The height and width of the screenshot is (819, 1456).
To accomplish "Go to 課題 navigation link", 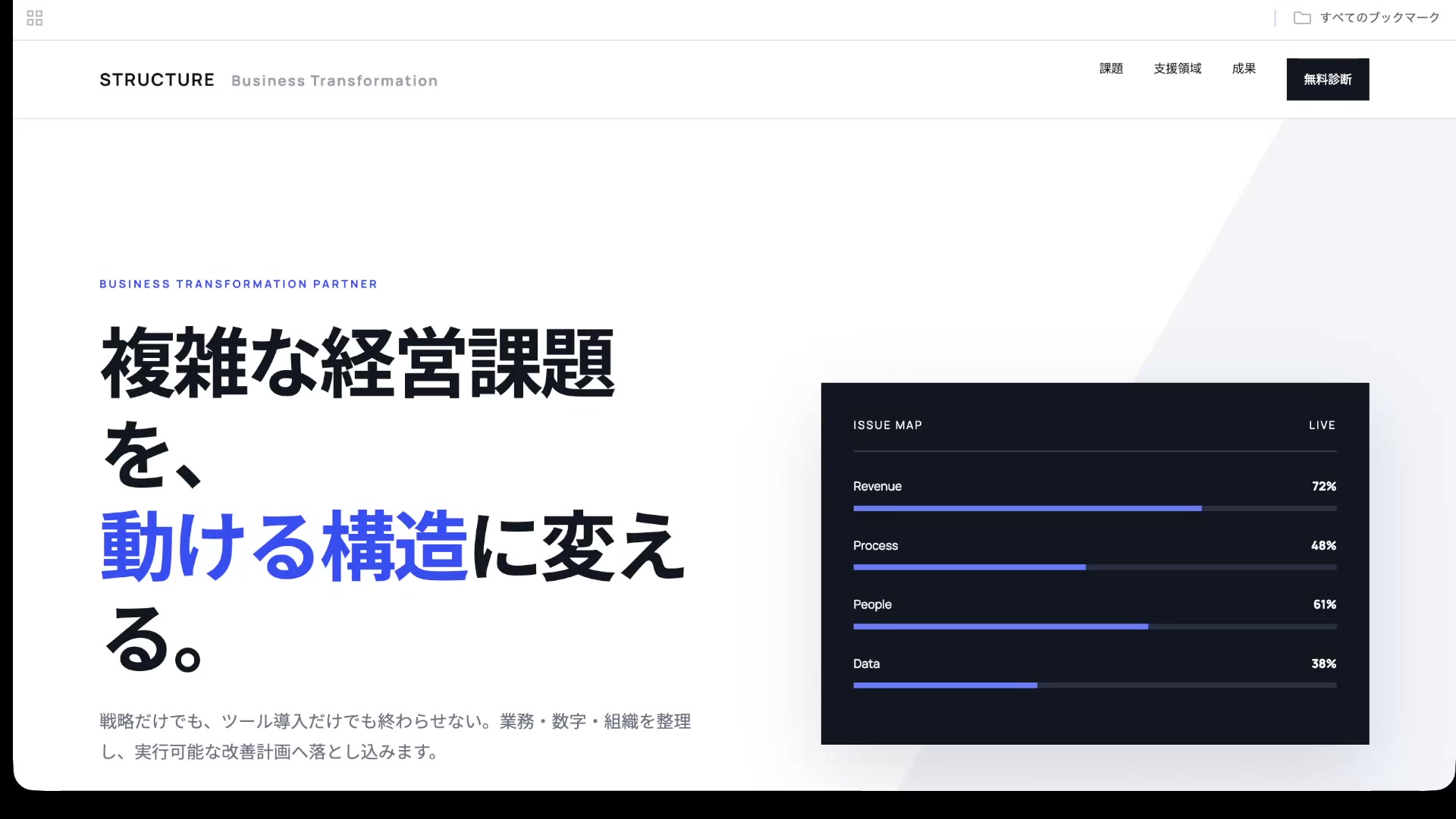I will click(x=1111, y=68).
